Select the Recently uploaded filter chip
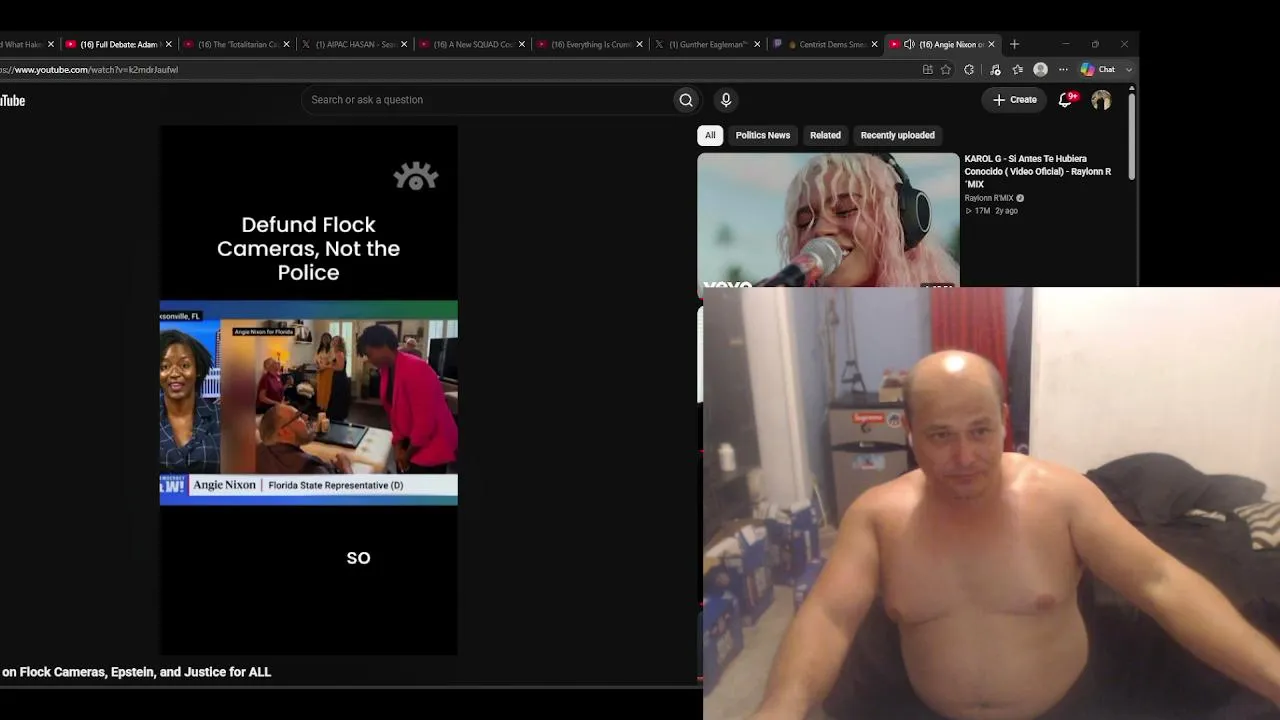This screenshot has height=720, width=1280. [898, 135]
